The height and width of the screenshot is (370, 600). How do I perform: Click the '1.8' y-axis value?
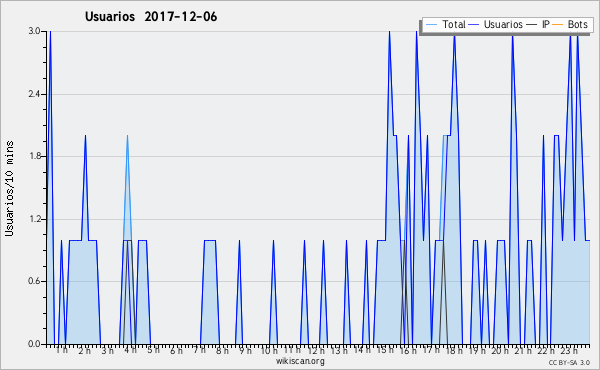click(x=34, y=156)
